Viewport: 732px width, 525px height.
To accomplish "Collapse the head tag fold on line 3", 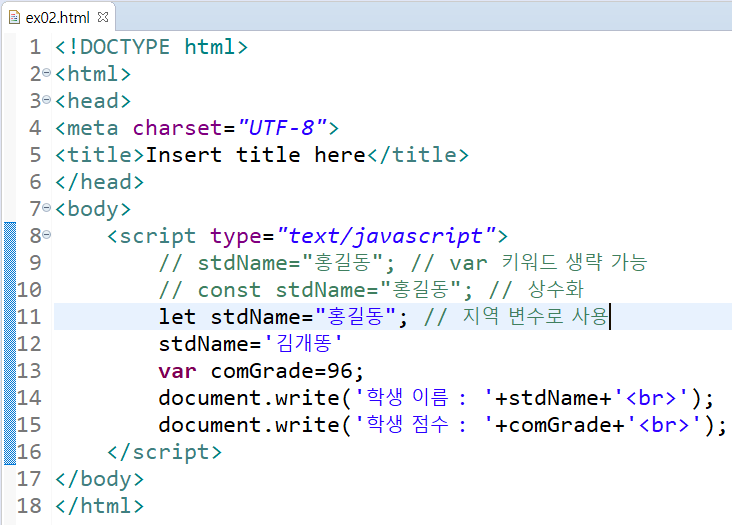I will (x=46, y=100).
